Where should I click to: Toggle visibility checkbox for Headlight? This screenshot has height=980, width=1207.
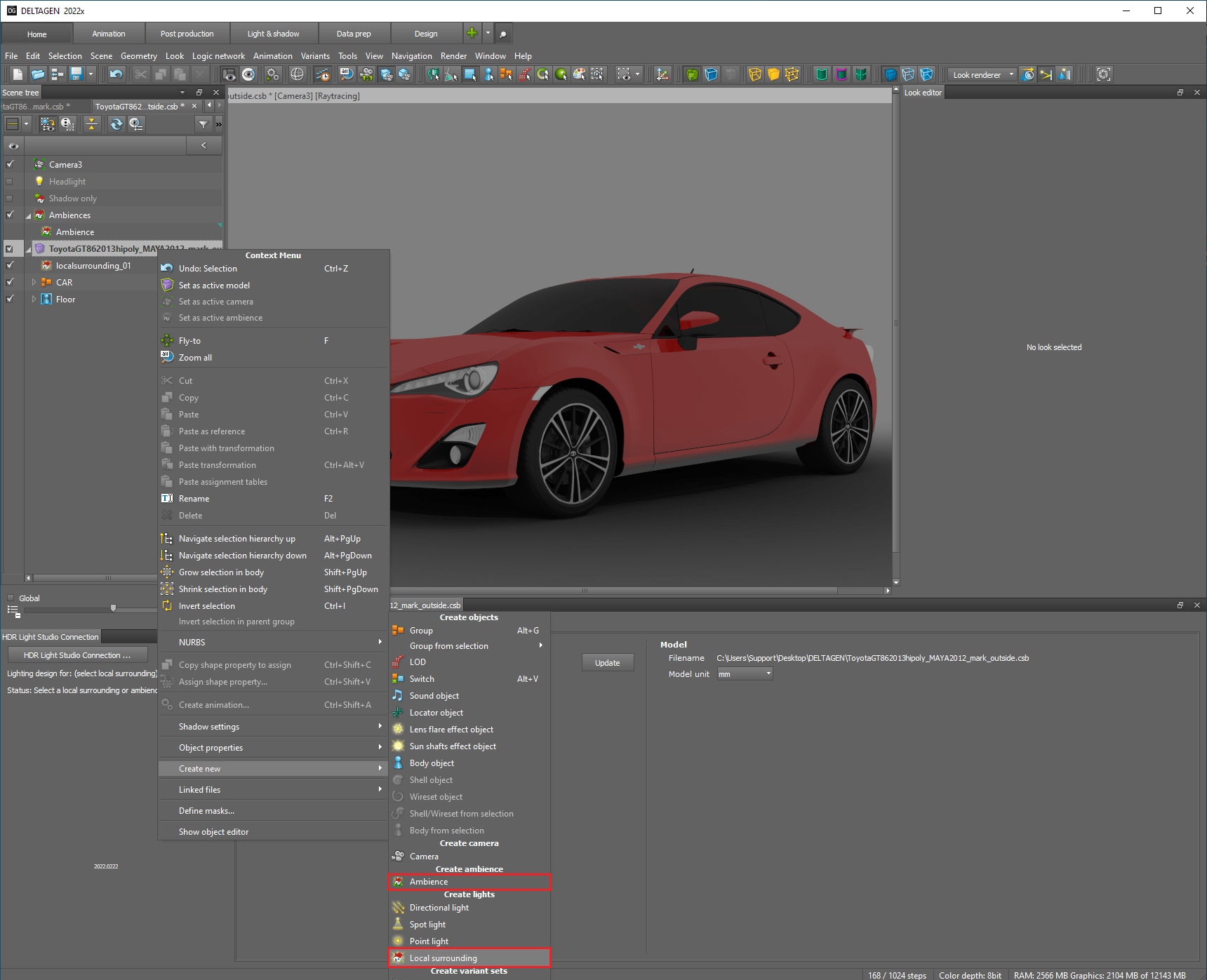tap(10, 182)
